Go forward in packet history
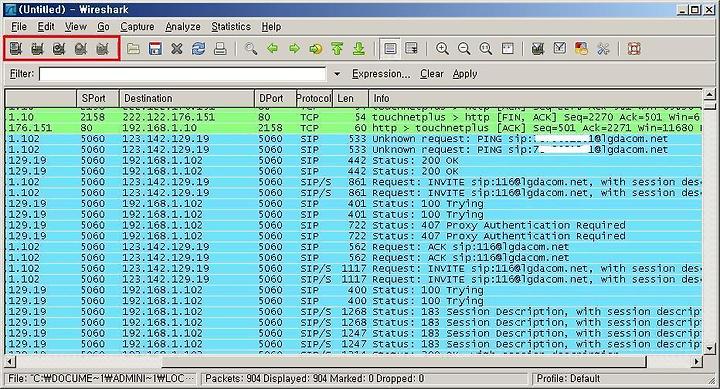The image size is (720, 389). 294,48
